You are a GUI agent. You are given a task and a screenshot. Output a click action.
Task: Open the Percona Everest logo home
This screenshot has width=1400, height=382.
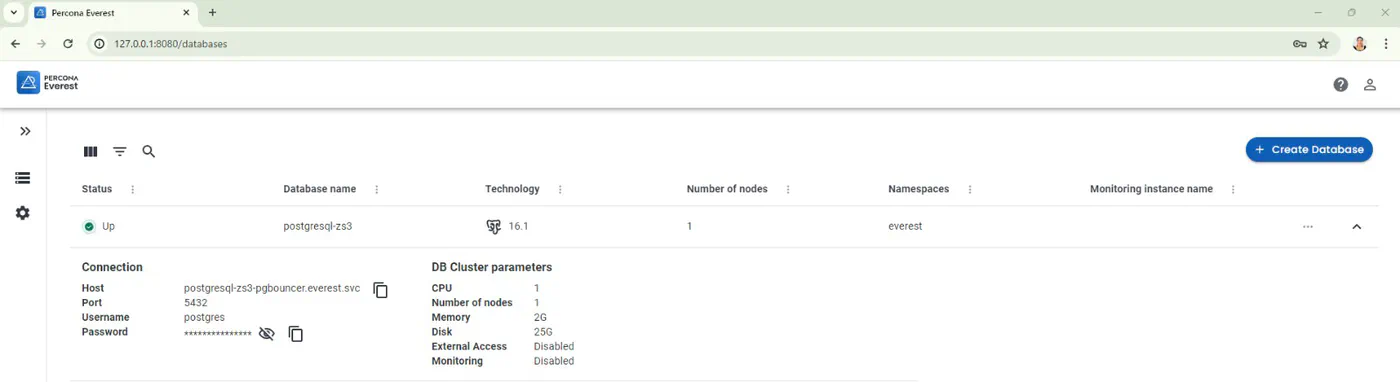point(48,83)
